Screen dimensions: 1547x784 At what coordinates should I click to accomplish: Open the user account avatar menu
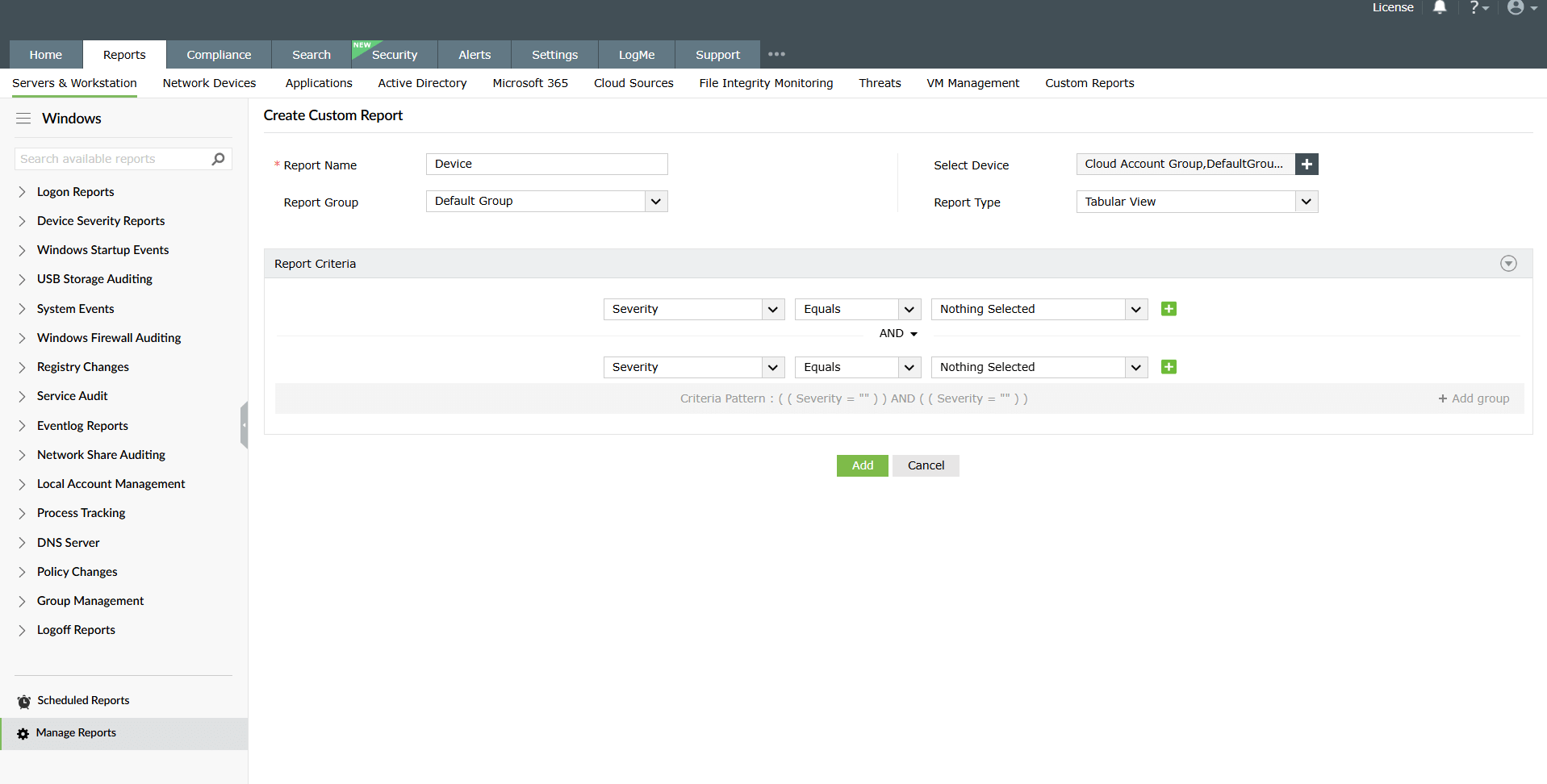[x=1522, y=7]
